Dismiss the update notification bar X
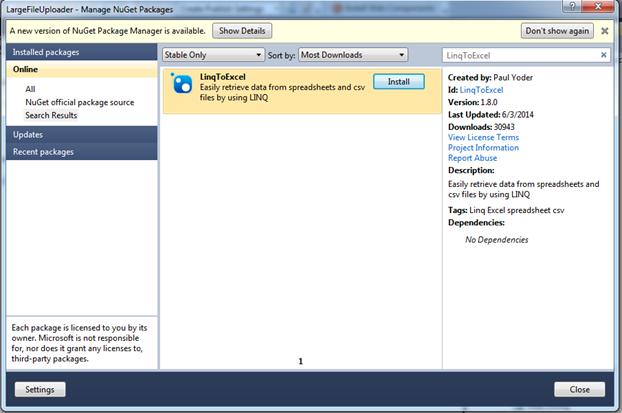 tap(605, 31)
